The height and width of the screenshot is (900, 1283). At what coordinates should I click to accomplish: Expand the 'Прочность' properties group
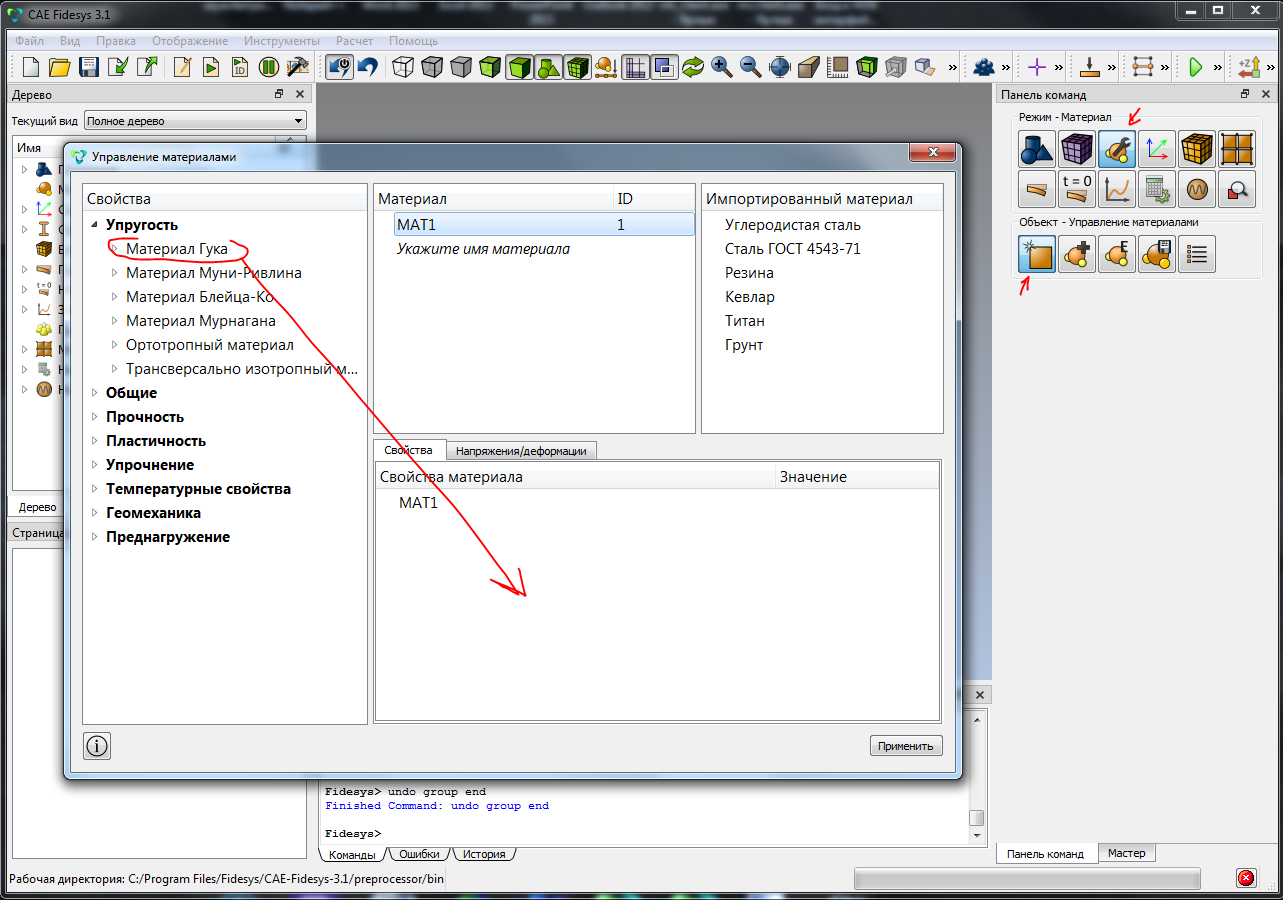[x=95, y=417]
